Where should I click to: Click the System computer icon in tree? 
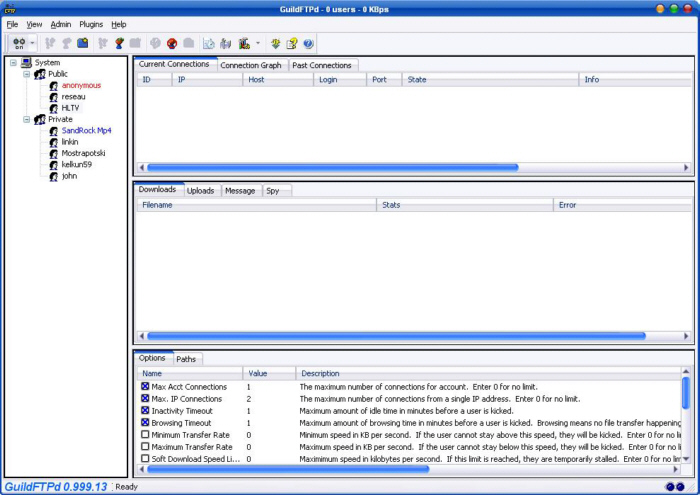pos(26,62)
